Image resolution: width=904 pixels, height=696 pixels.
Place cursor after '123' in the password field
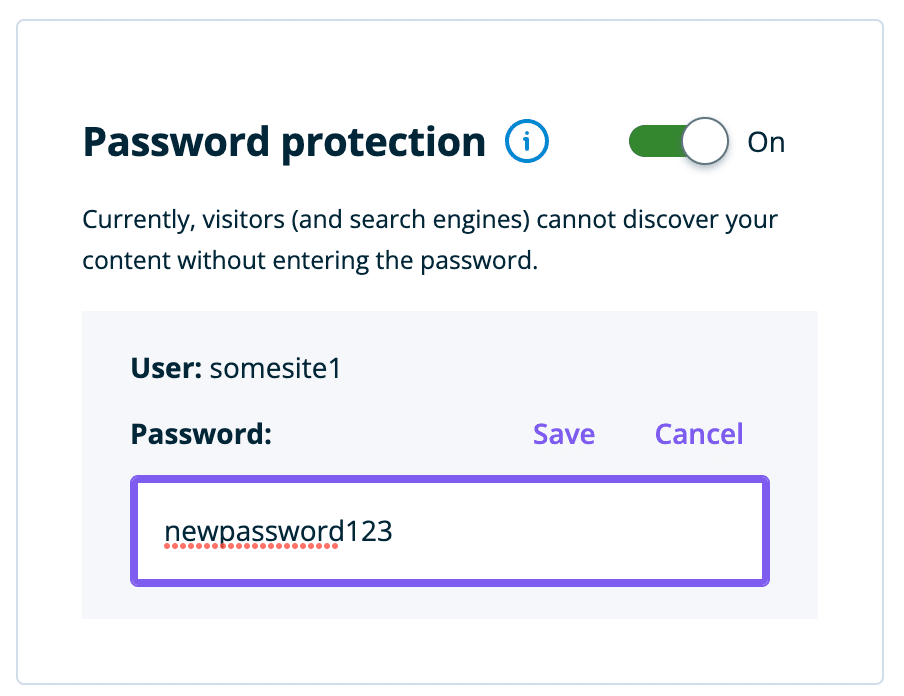pos(394,532)
